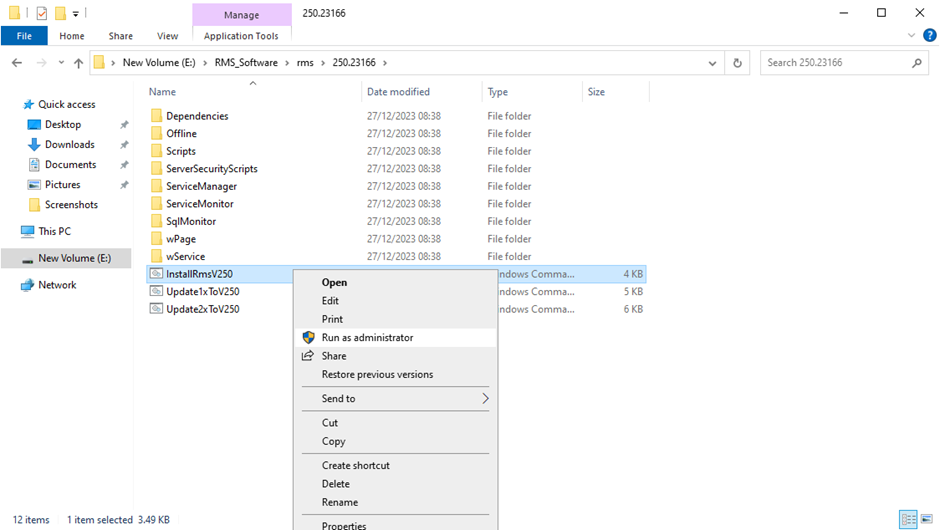Click the Help question mark icon

[929, 35]
